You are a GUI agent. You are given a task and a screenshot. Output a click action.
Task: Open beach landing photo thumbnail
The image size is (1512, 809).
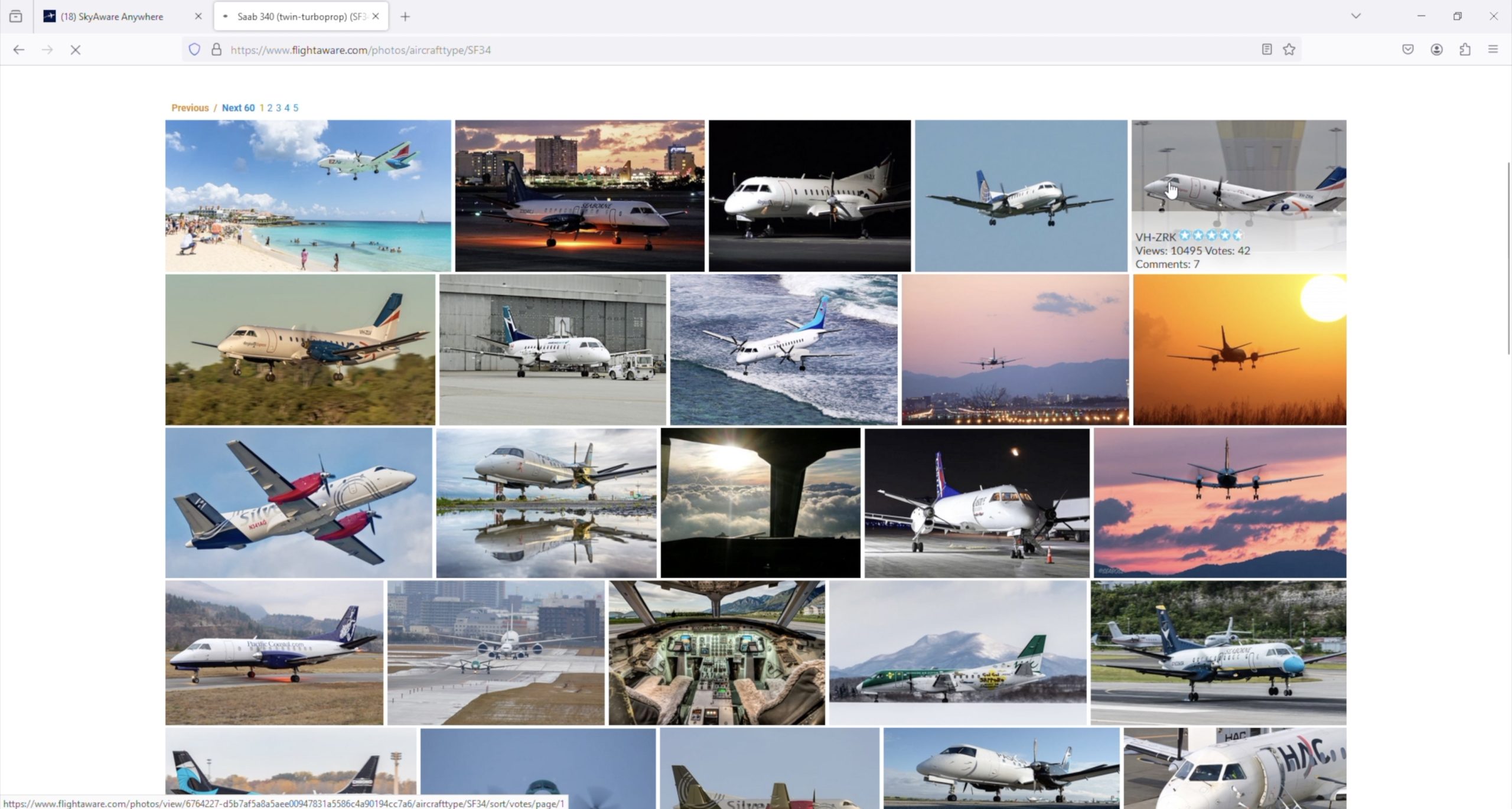pyautogui.click(x=308, y=196)
